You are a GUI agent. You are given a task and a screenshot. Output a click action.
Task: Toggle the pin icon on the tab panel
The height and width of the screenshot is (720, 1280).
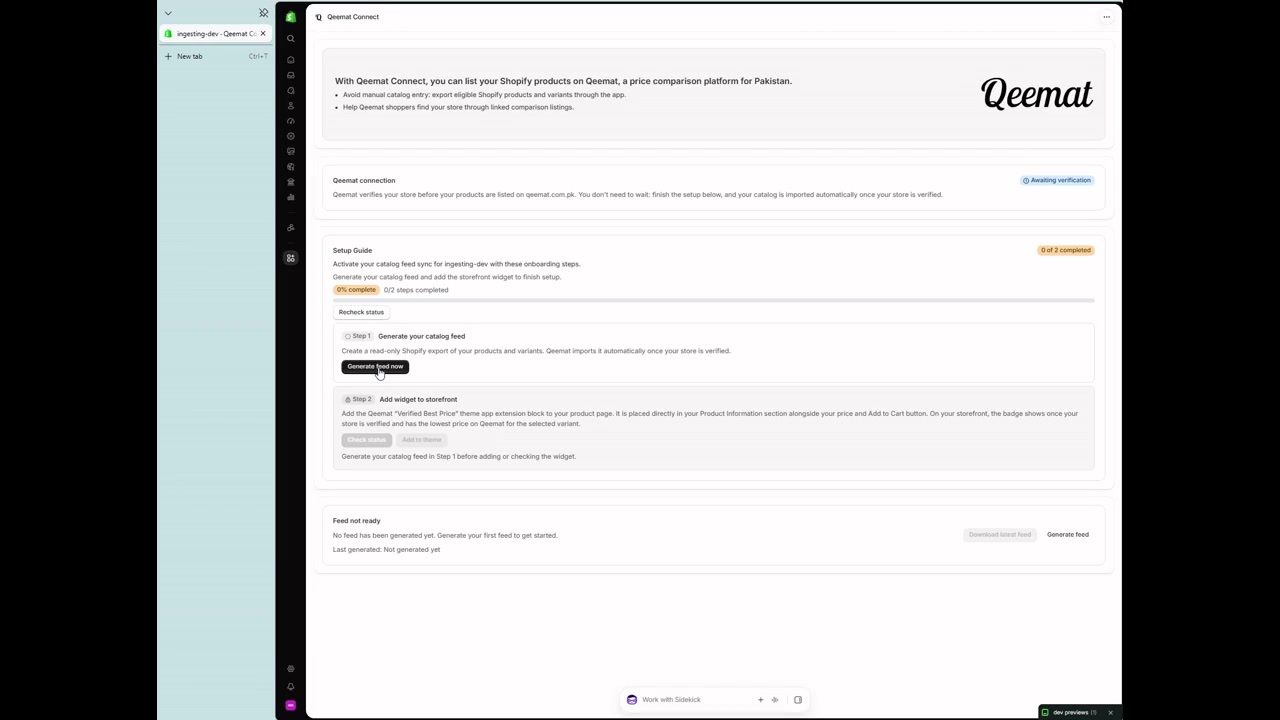point(263,13)
